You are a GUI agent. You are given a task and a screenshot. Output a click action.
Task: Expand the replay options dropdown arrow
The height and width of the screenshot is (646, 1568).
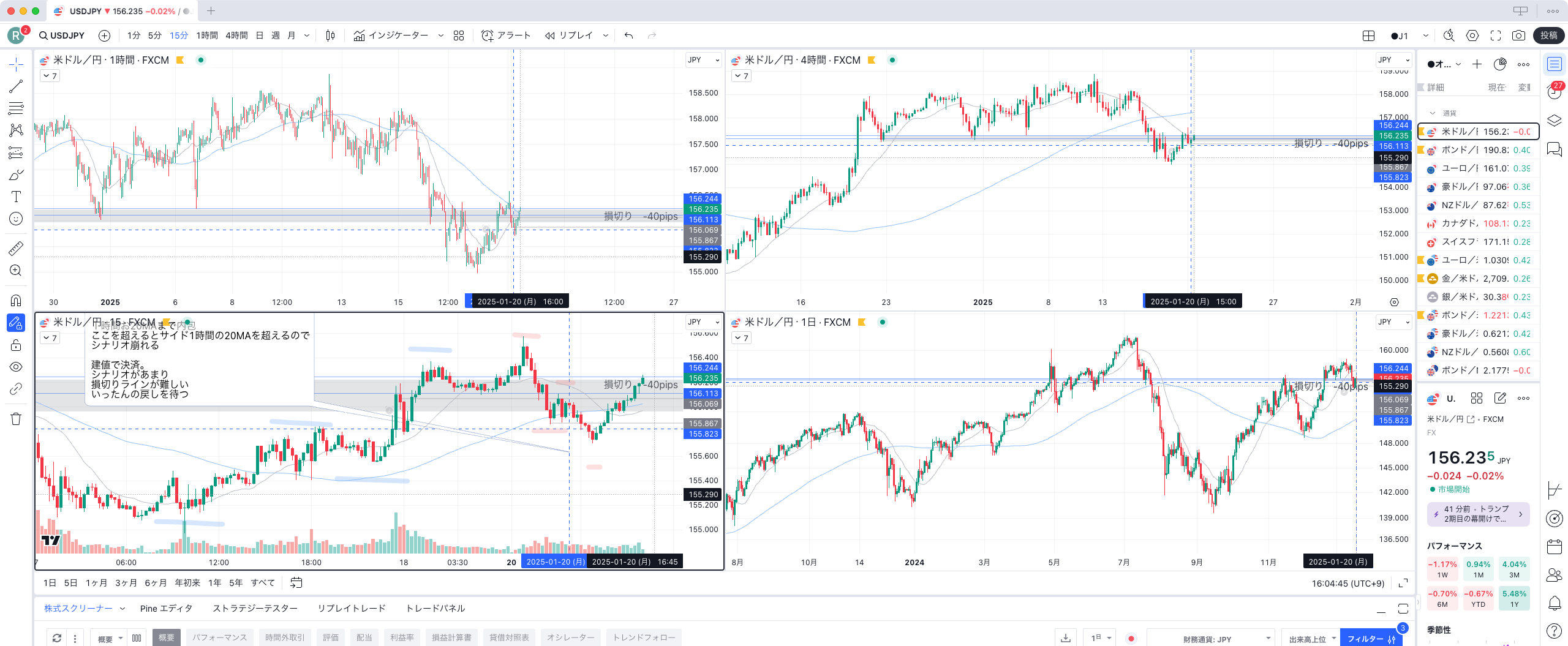606,36
